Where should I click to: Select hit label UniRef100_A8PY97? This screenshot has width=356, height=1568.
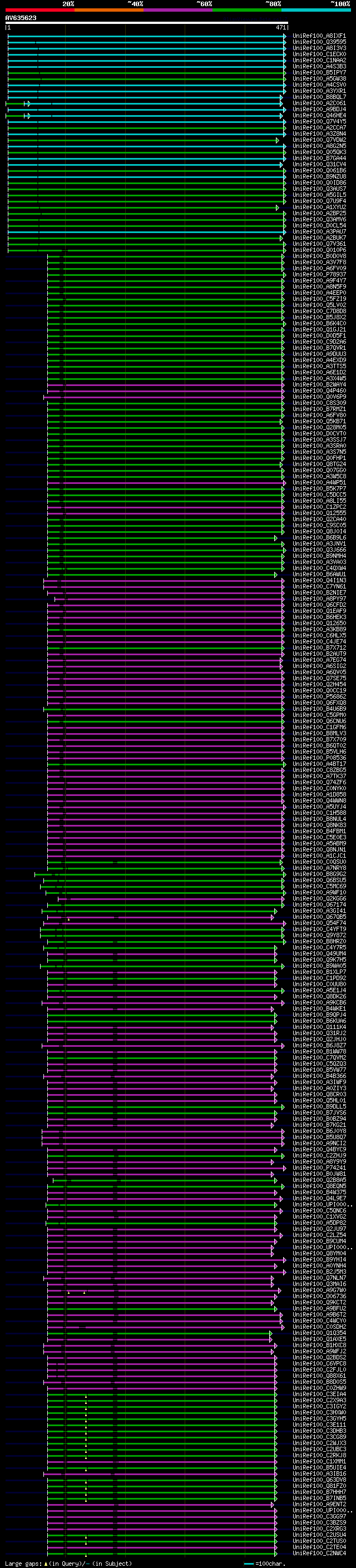pos(319,599)
